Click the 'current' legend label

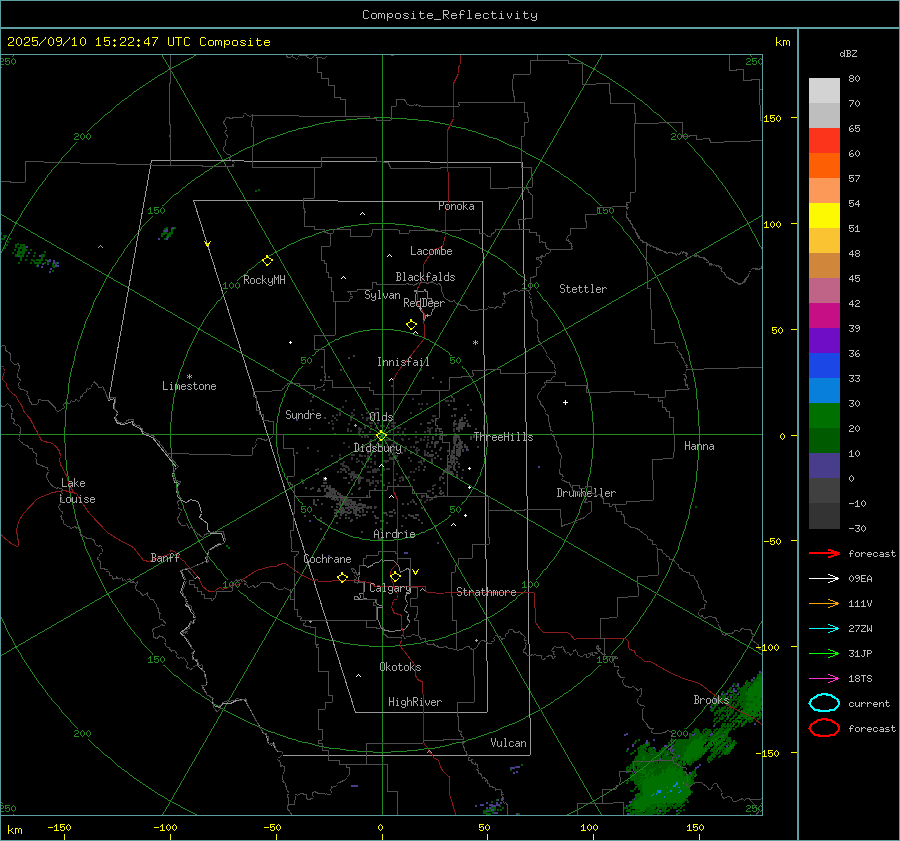point(869,703)
